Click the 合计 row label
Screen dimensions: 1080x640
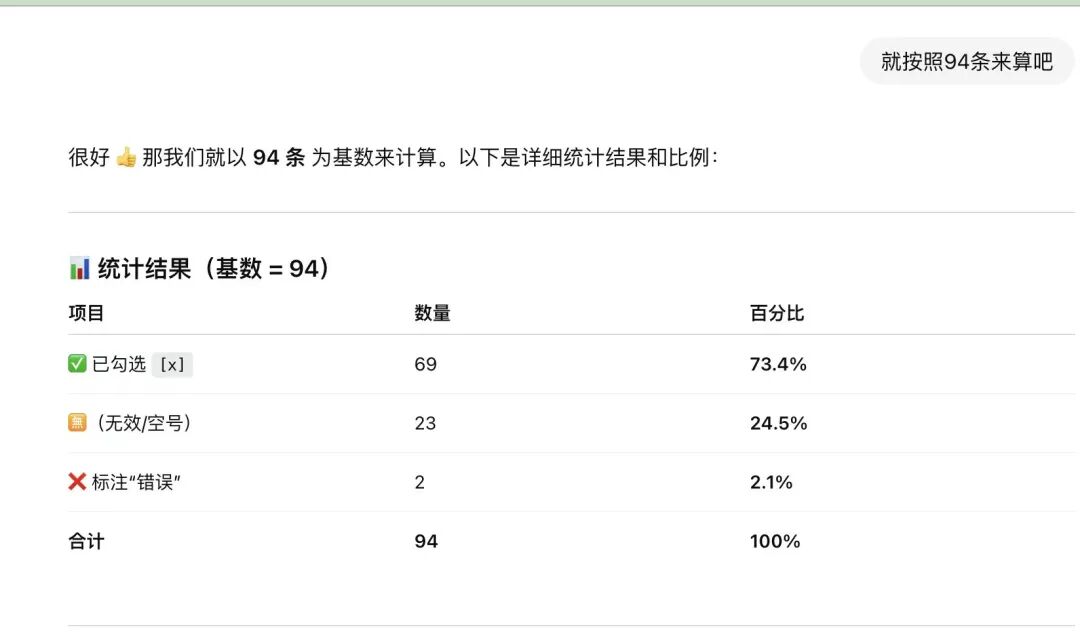86,541
